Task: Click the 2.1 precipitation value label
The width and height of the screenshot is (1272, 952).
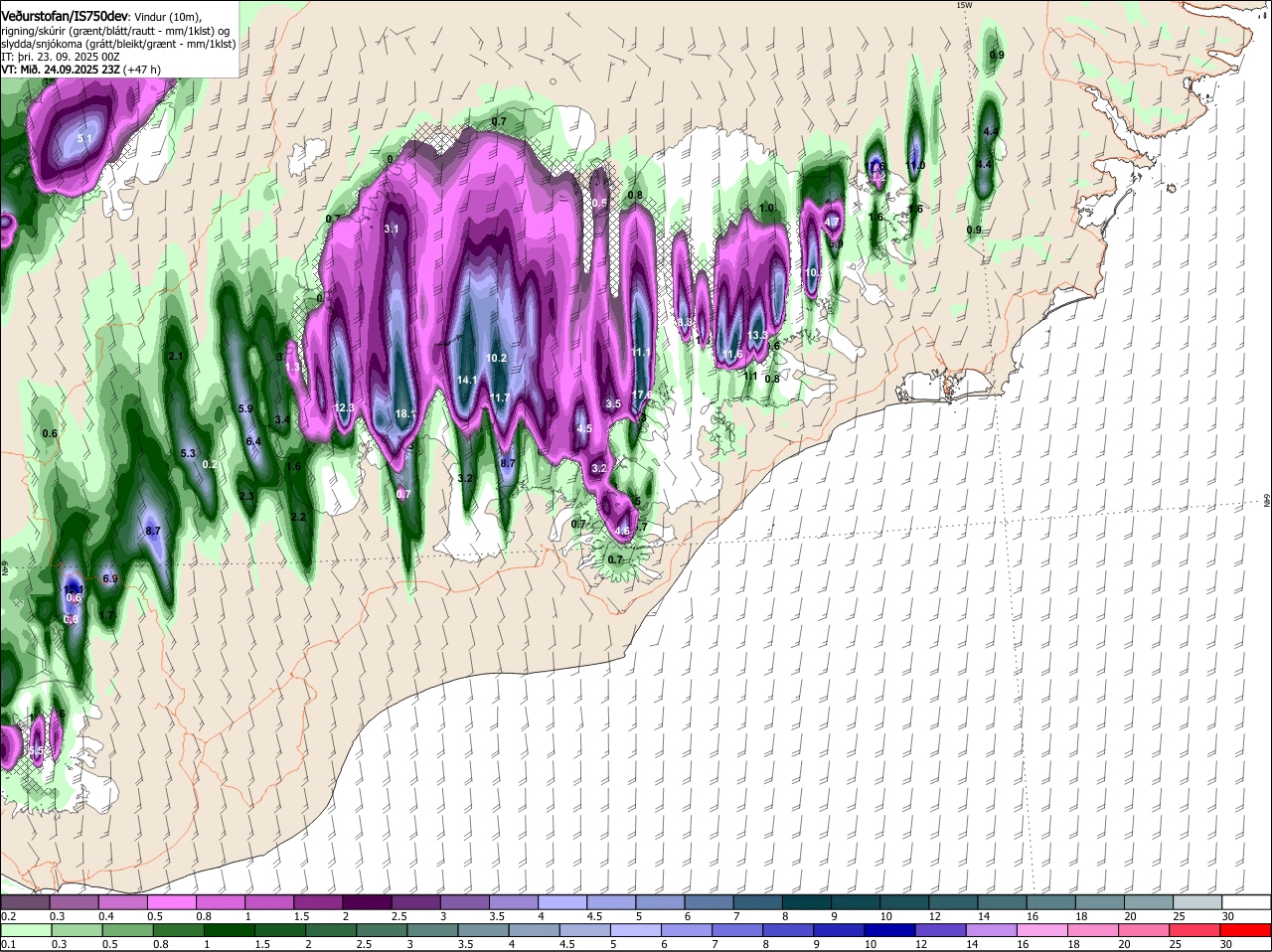Action: tap(177, 356)
